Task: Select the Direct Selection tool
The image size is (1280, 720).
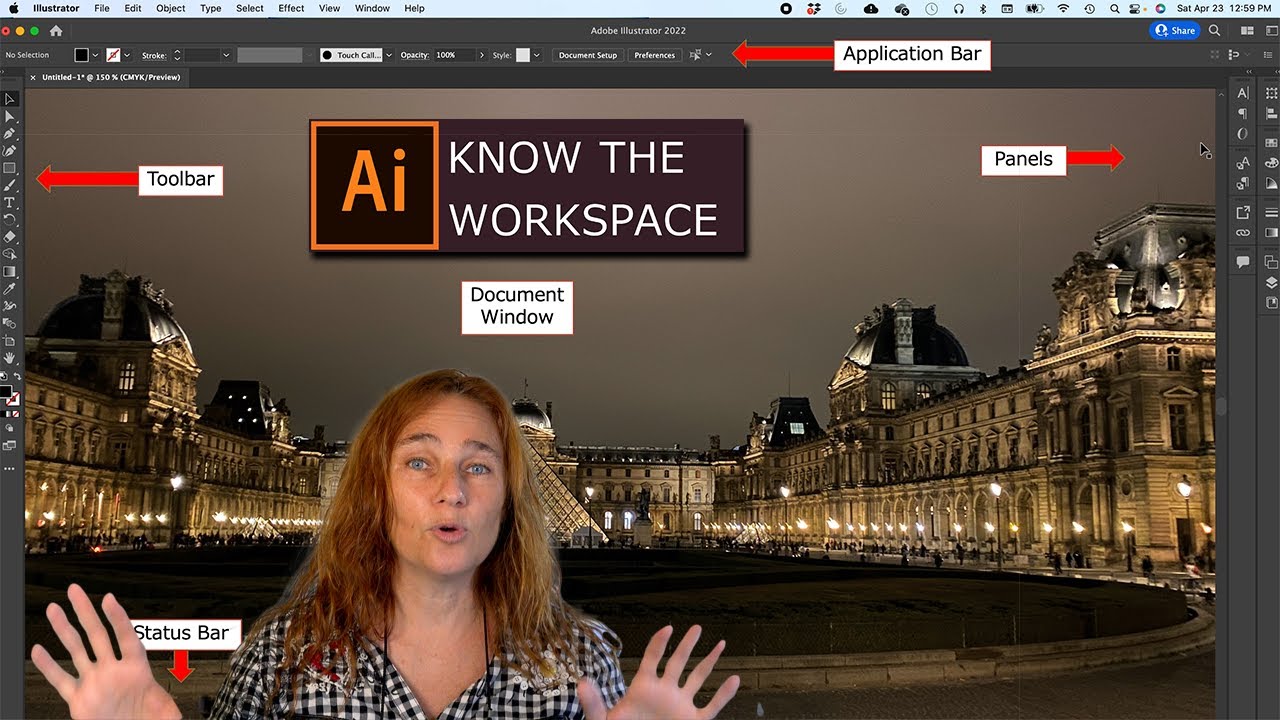Action: click(10, 117)
